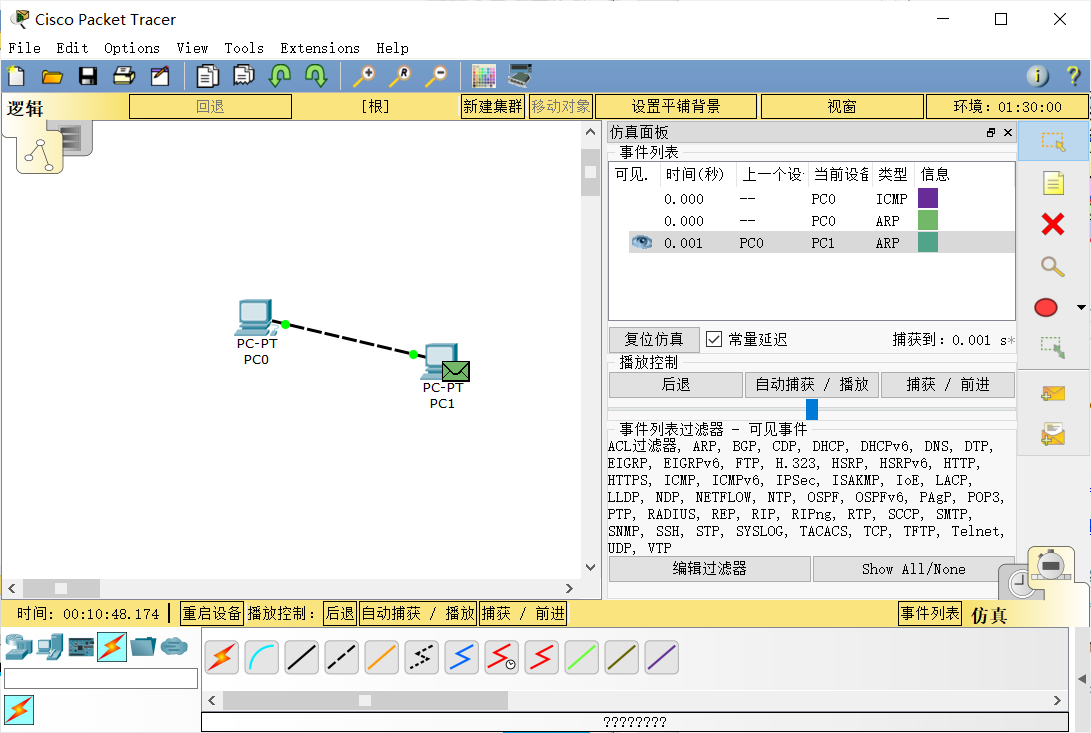Close the 仿真面板 panel
Viewport: 1091px width, 733px height.
1008,132
